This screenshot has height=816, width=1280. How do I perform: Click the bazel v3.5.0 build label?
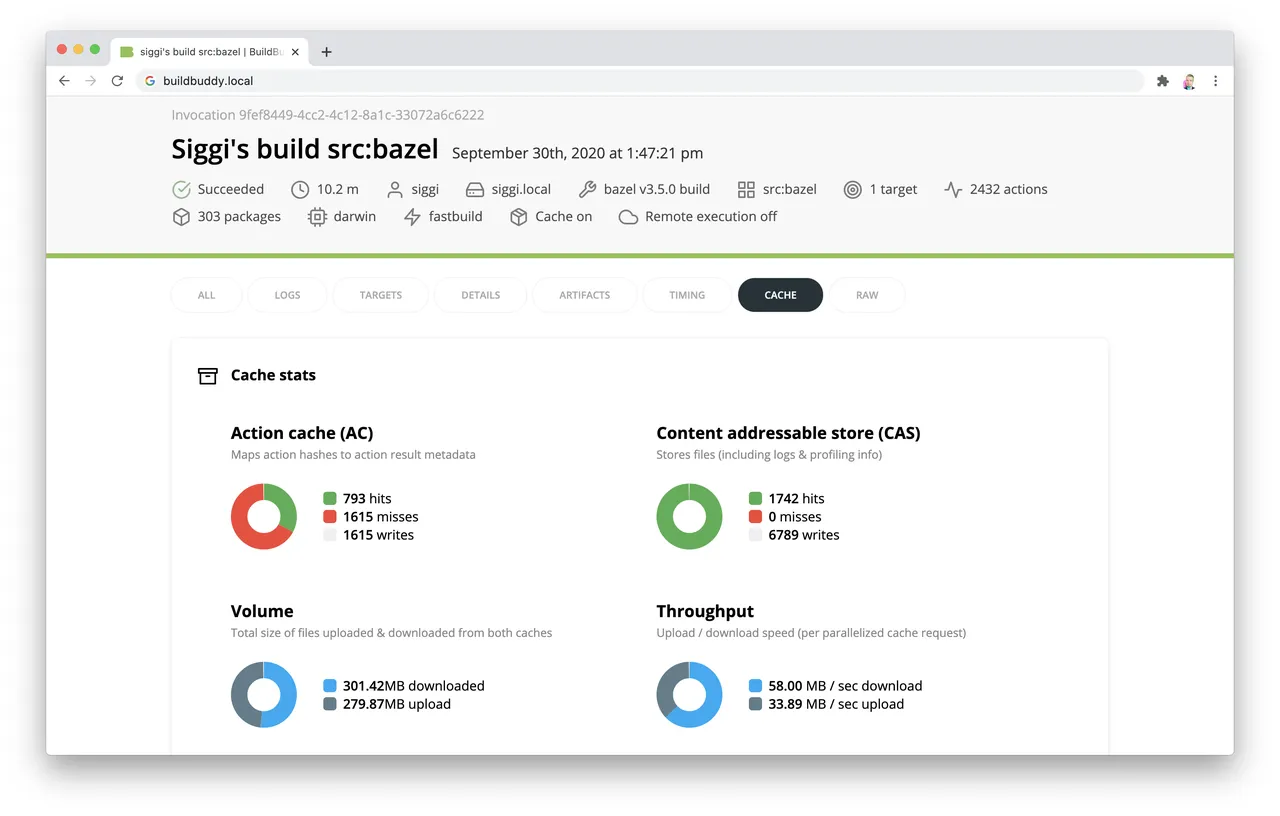[657, 189]
